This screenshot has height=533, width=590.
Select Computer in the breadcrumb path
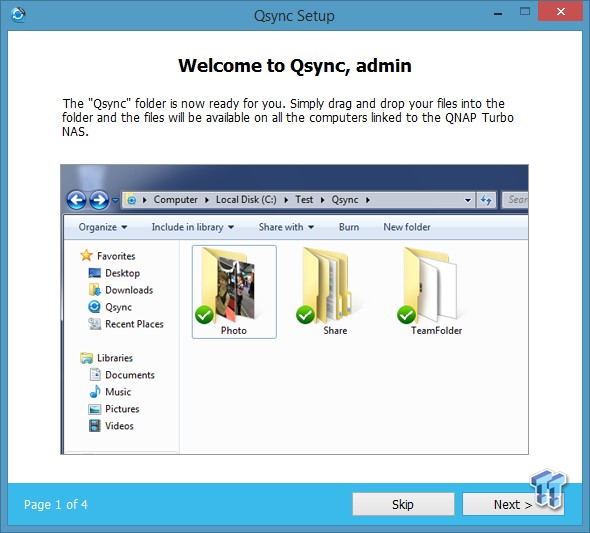tap(175, 200)
